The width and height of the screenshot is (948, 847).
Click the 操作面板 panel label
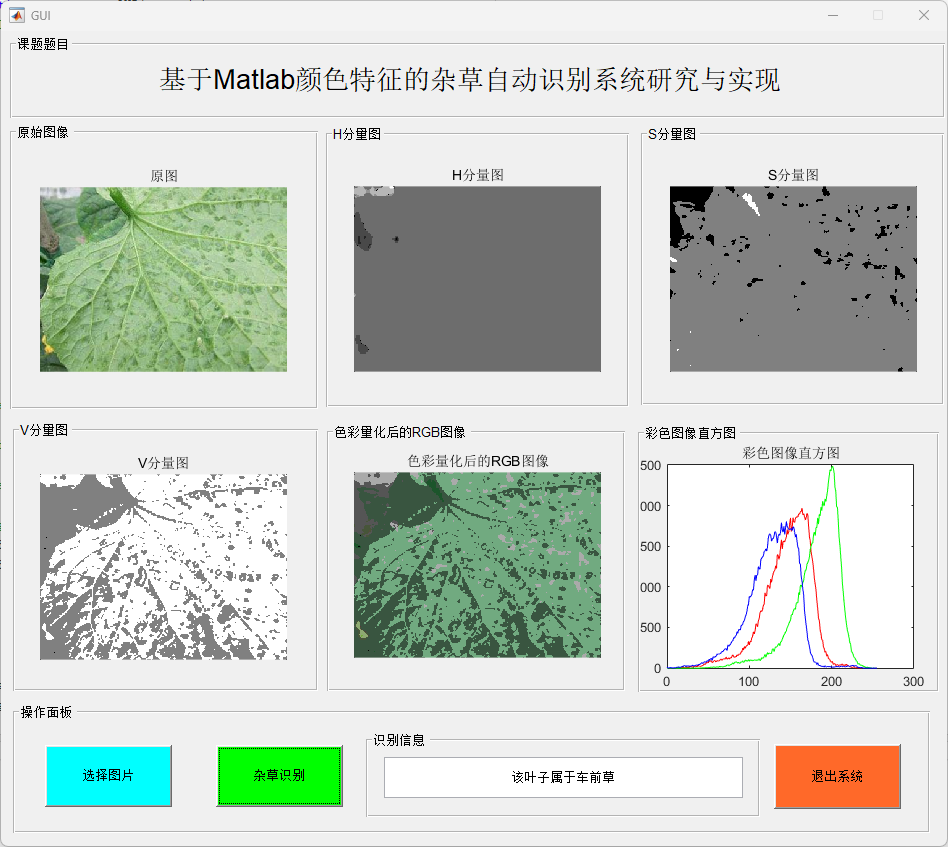[46, 712]
